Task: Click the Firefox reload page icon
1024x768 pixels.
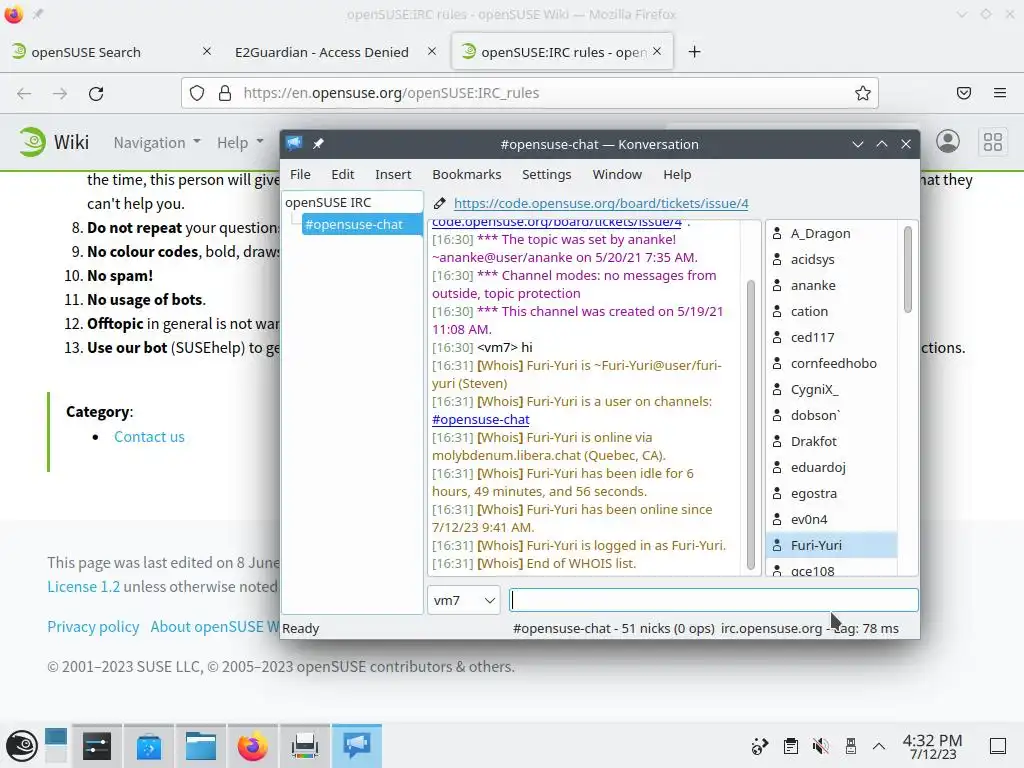Action: pos(96,93)
